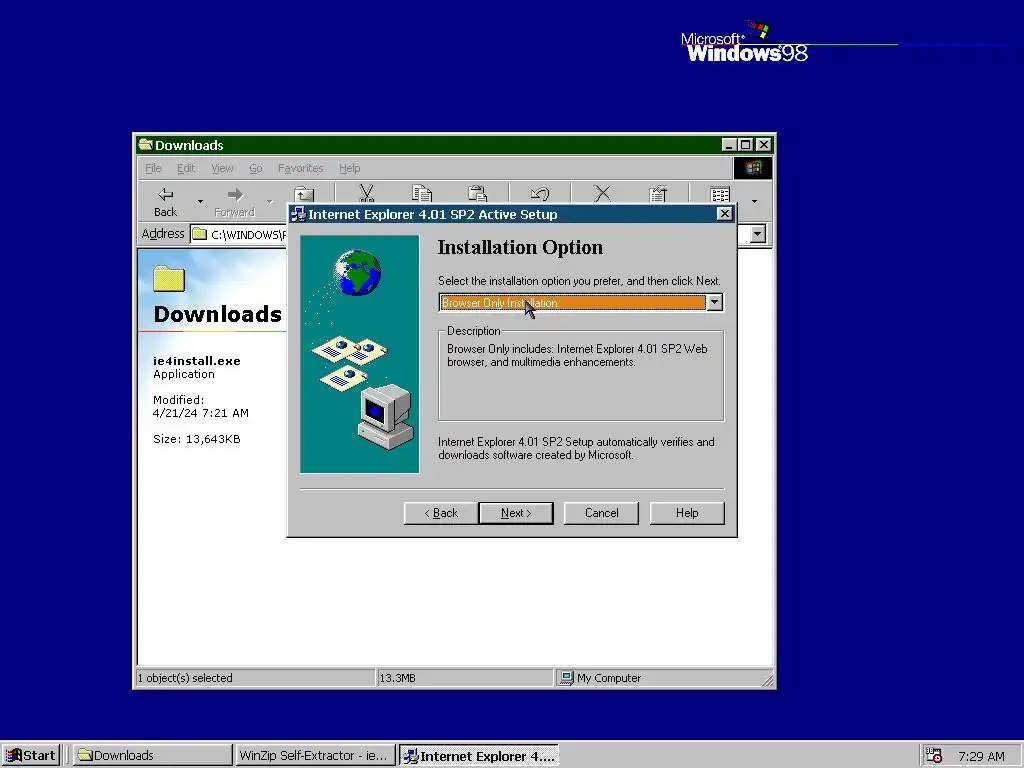The height and width of the screenshot is (768, 1024).
Task: Click Cancel in the setup wizard
Action: pos(601,513)
